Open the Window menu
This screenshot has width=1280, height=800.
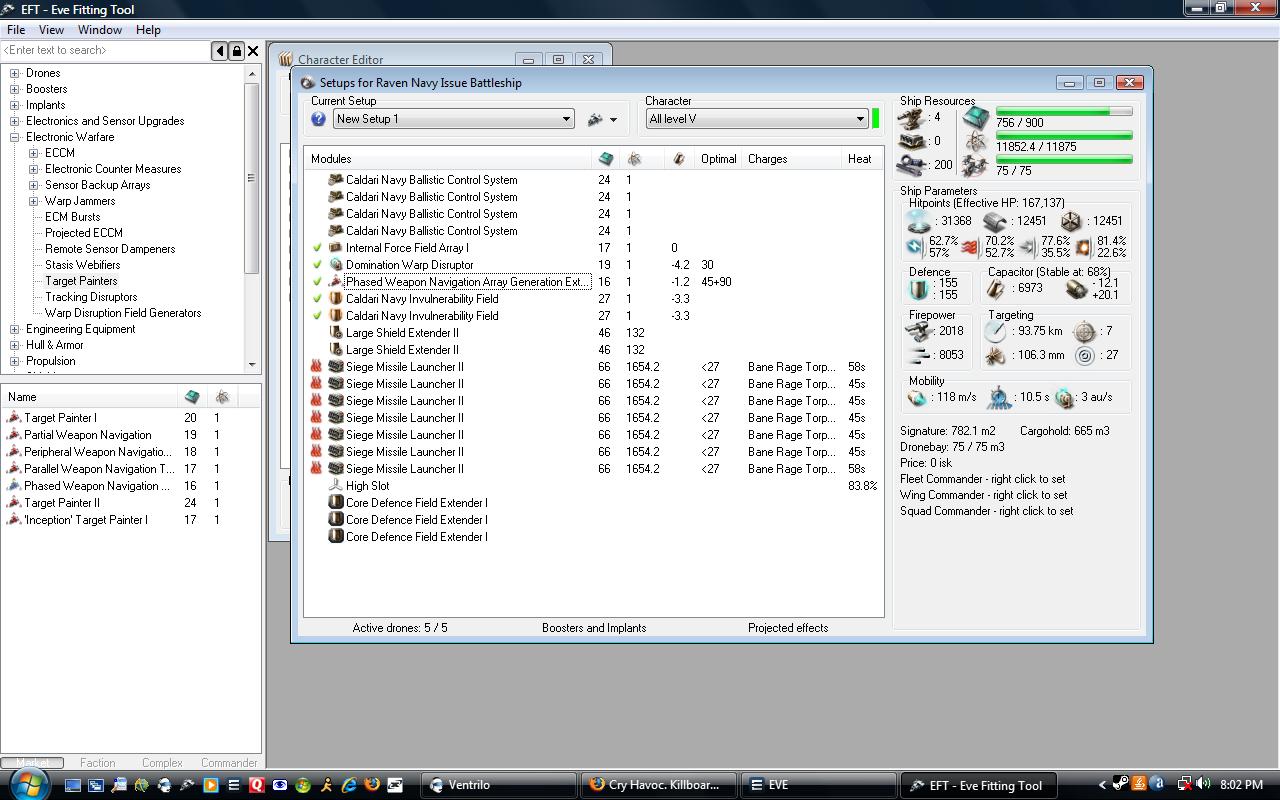point(99,30)
